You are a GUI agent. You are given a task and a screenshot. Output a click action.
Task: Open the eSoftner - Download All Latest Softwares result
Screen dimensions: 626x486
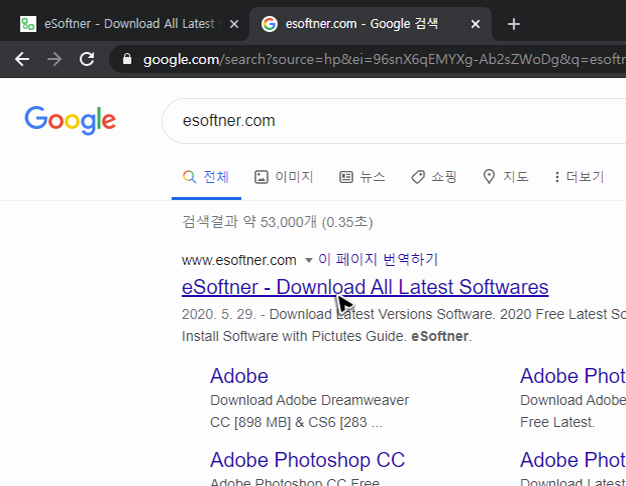coord(365,287)
